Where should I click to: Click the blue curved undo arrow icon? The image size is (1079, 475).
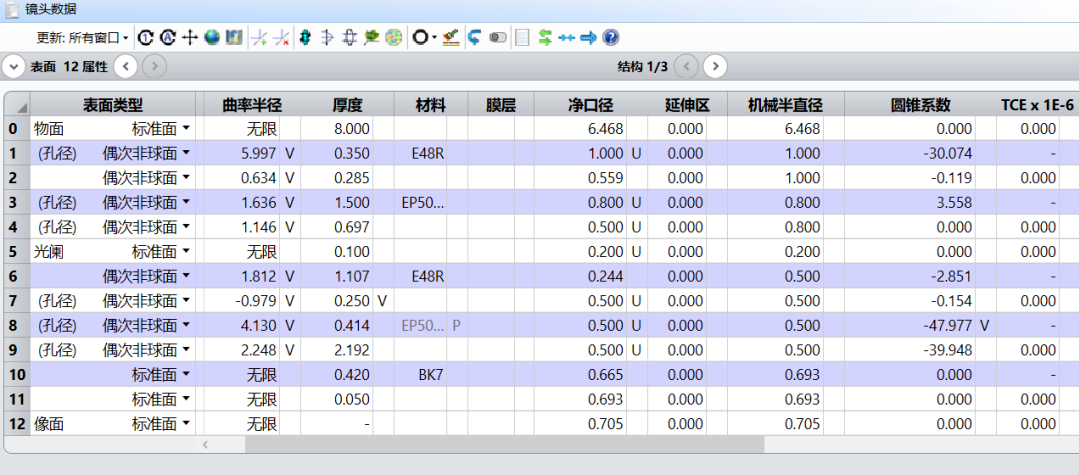pos(474,37)
